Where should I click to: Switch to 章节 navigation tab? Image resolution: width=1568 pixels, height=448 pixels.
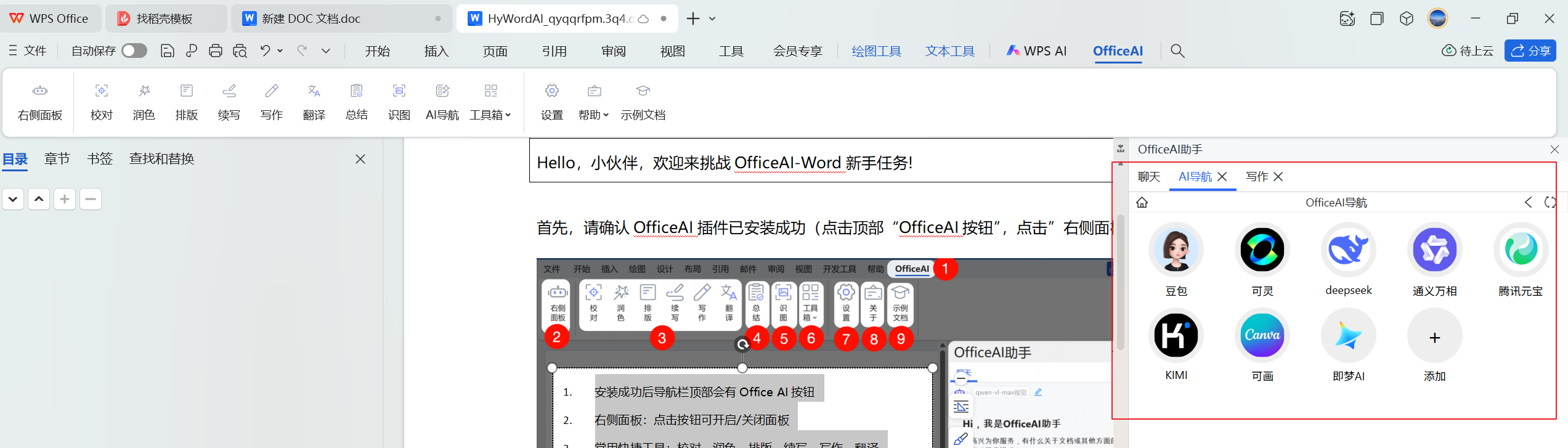(57, 159)
